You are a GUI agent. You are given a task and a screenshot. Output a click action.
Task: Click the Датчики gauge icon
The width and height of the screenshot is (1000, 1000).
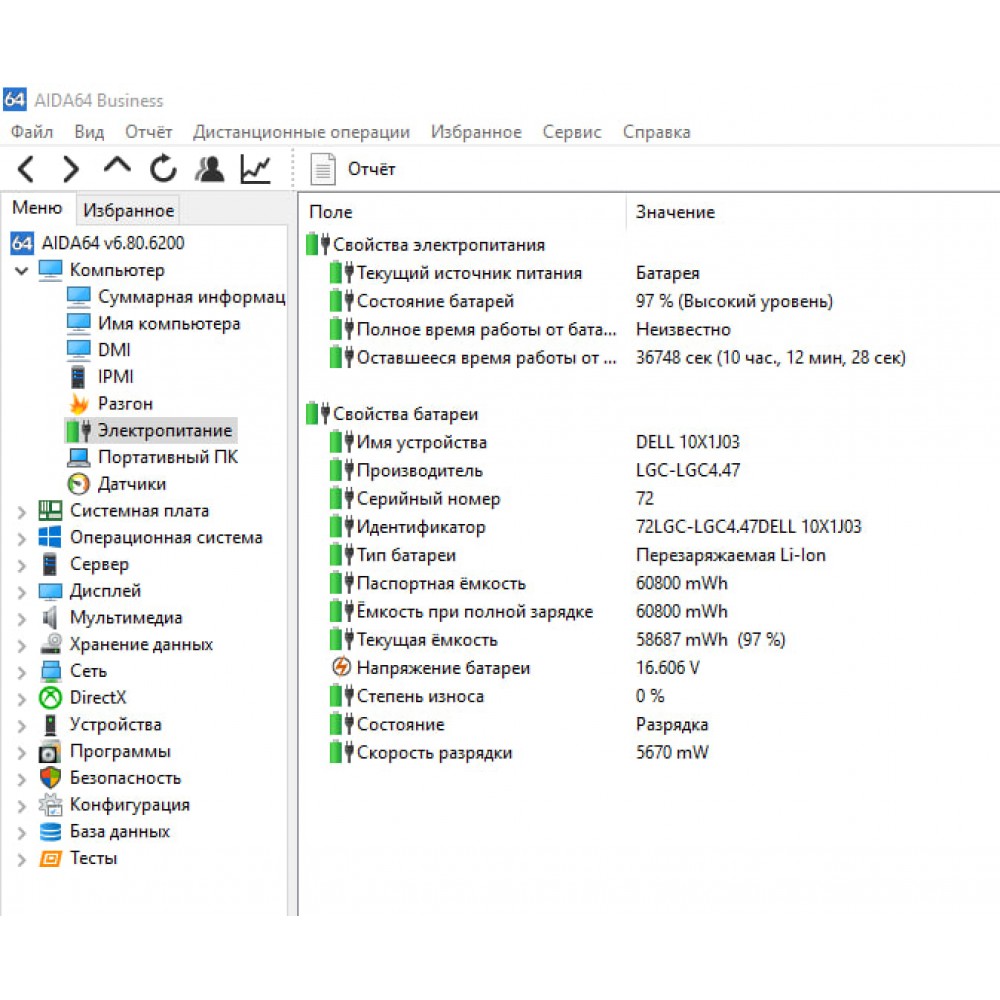(78, 484)
